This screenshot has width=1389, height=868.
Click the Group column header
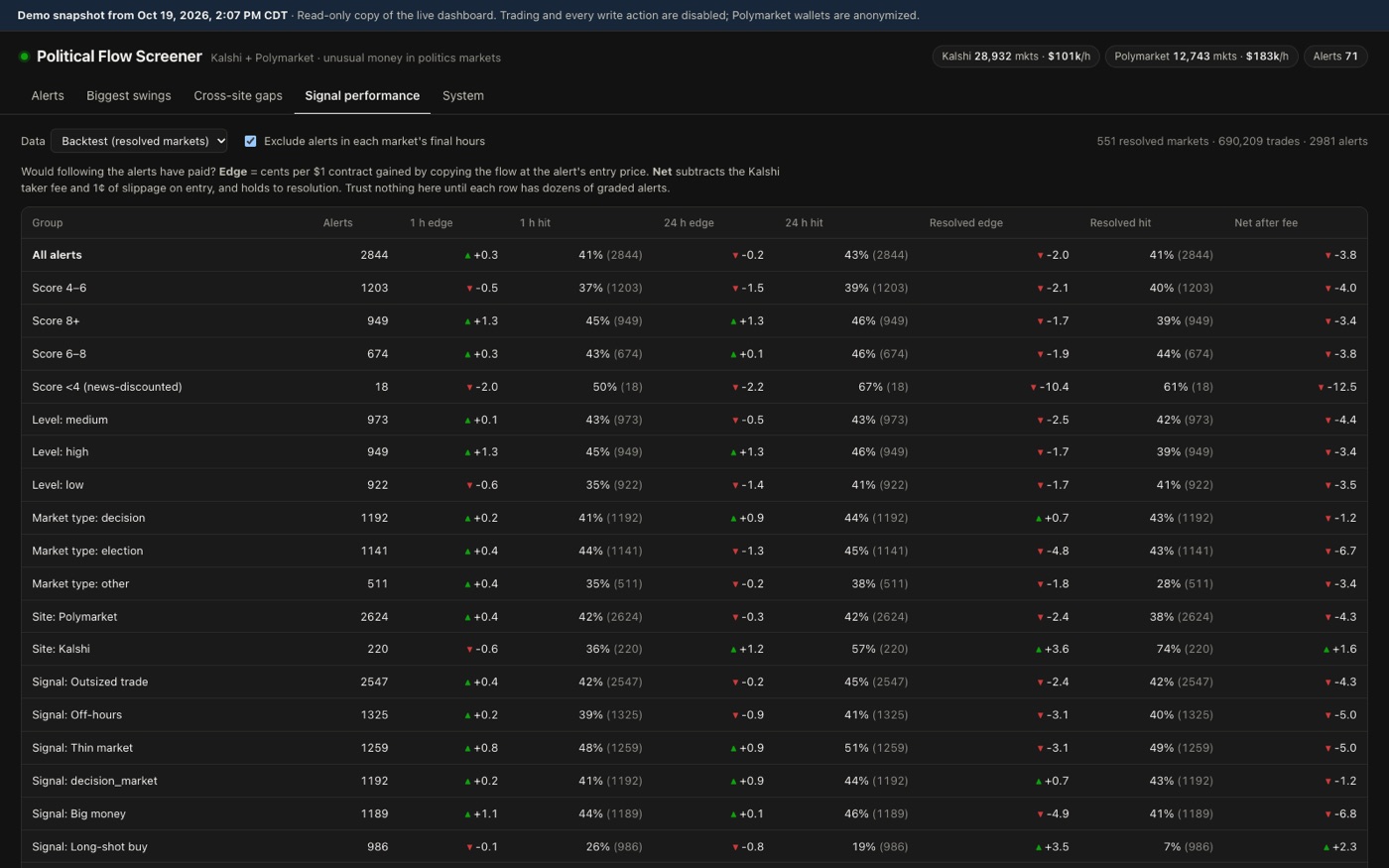[47, 223]
